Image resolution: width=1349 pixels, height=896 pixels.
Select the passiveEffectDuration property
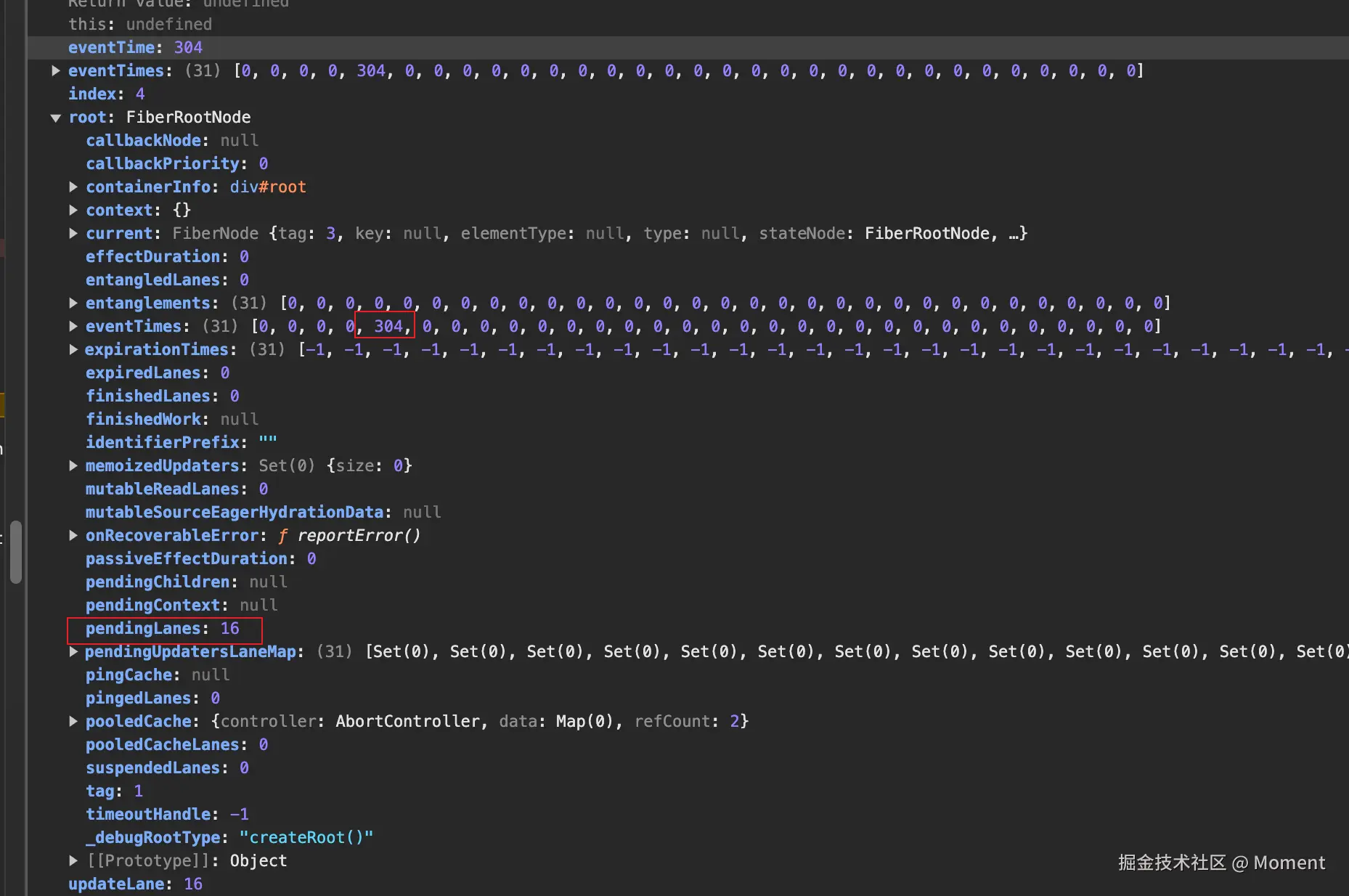point(201,558)
